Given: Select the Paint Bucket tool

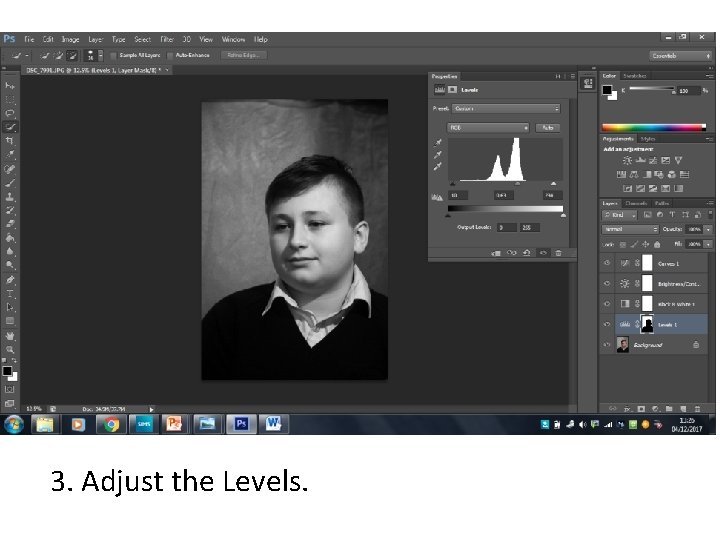Looking at the screenshot, I should (10, 238).
